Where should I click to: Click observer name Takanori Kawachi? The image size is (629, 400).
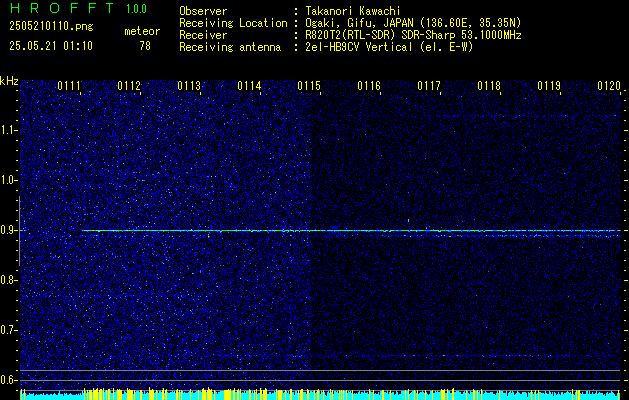coord(353,11)
